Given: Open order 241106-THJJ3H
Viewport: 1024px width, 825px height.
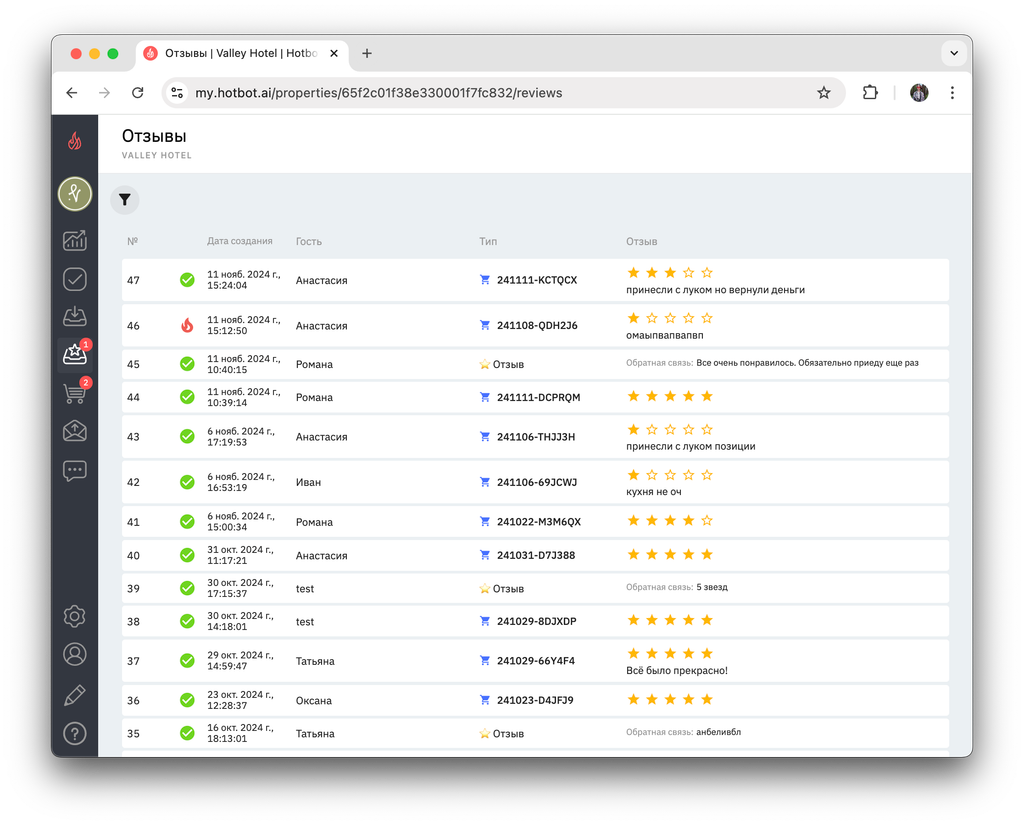Looking at the screenshot, I should (x=536, y=436).
